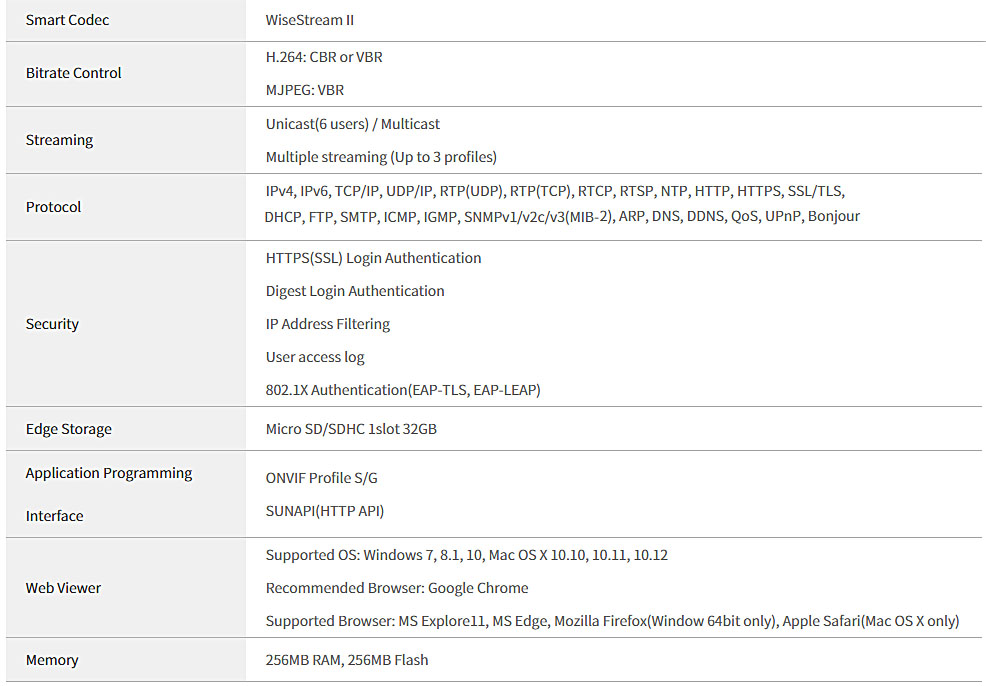
Task: Click HTTPS(SSL) Login Authentication entry
Action: coord(374,258)
